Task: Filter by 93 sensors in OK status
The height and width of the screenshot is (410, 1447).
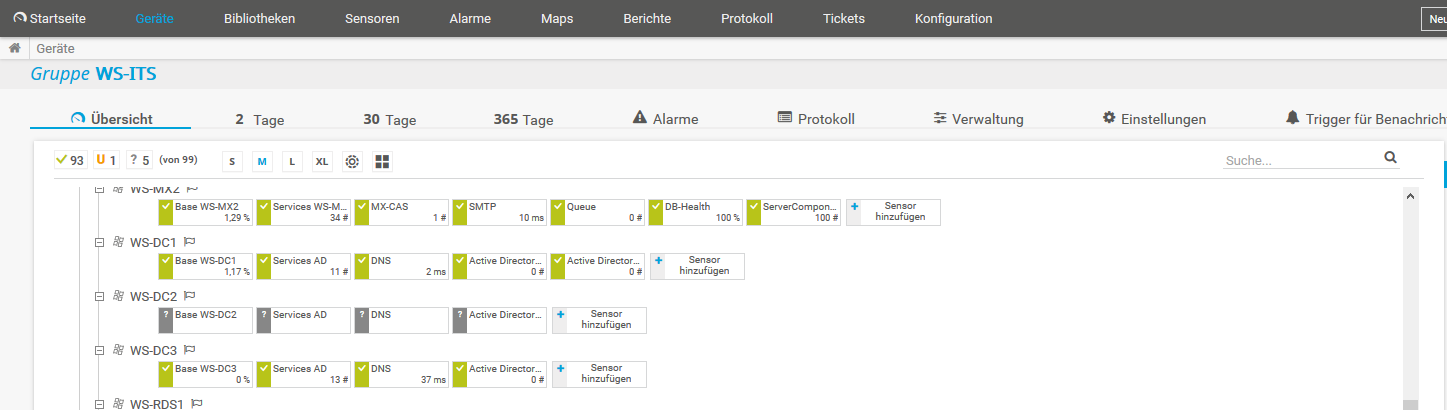Action: tap(70, 160)
